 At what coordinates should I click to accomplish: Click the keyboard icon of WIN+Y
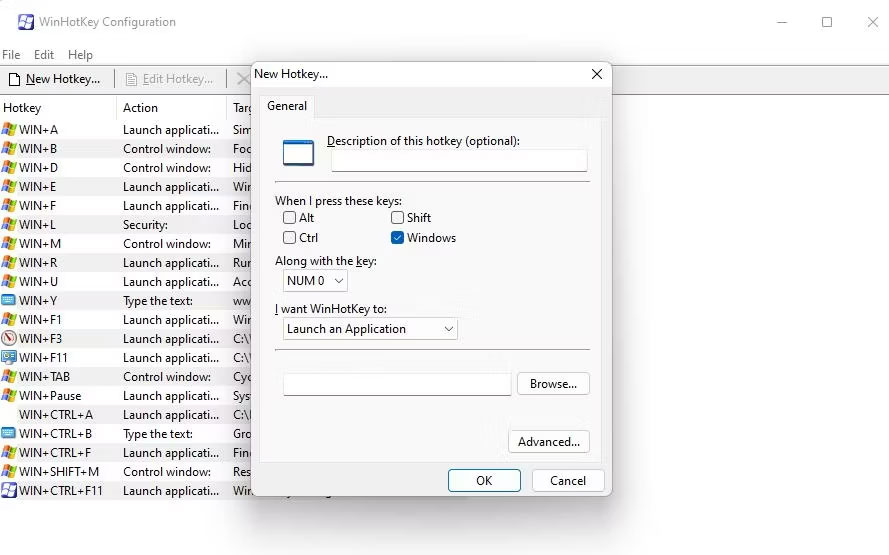pos(9,300)
